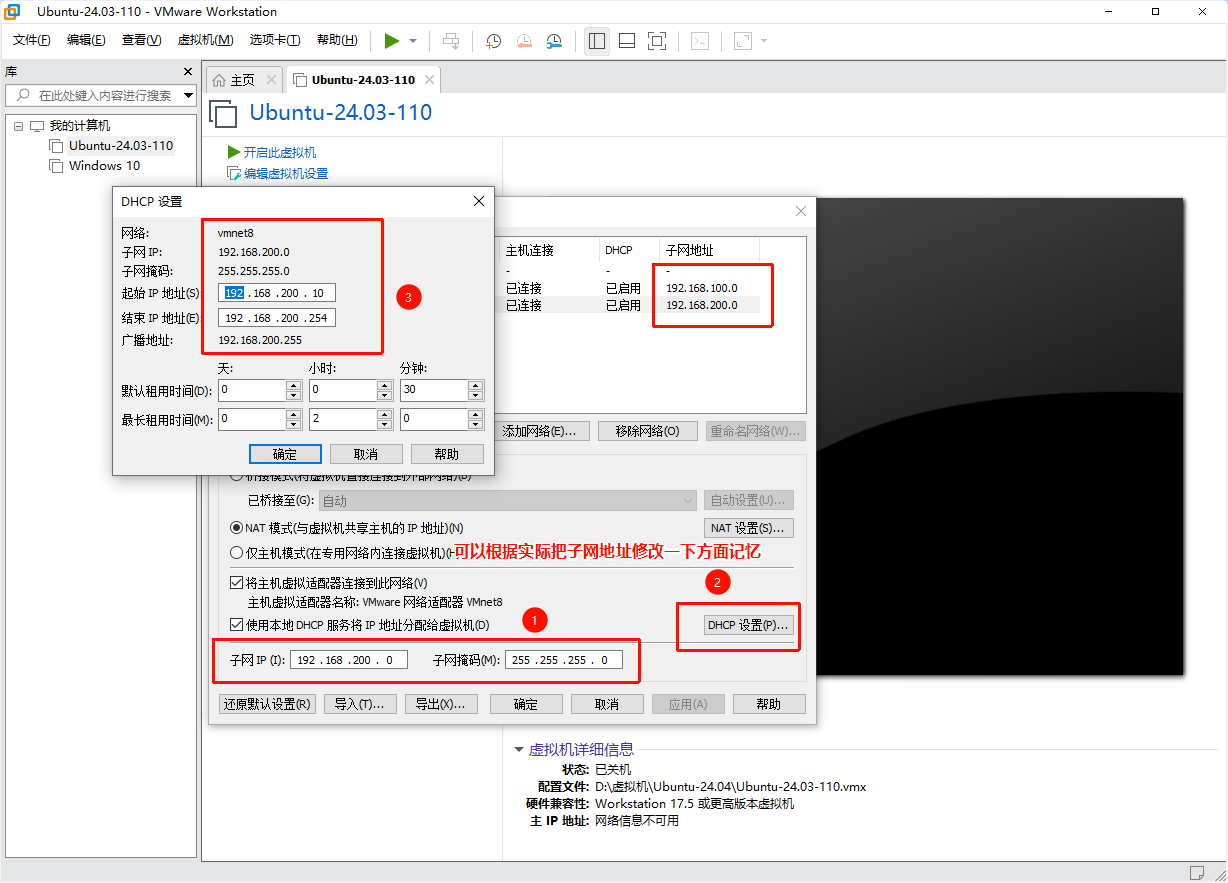
Task: Increase maximum lease time days spinner
Action: [293, 414]
